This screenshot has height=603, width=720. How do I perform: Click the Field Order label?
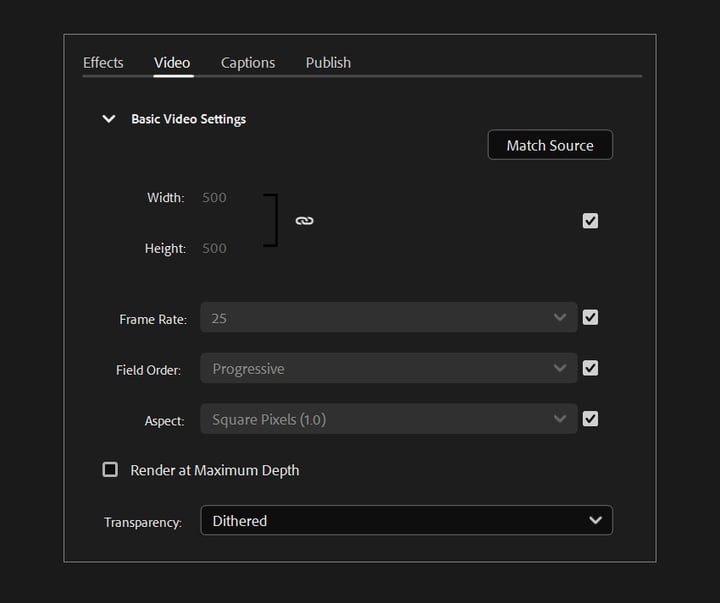pyautogui.click(x=148, y=370)
